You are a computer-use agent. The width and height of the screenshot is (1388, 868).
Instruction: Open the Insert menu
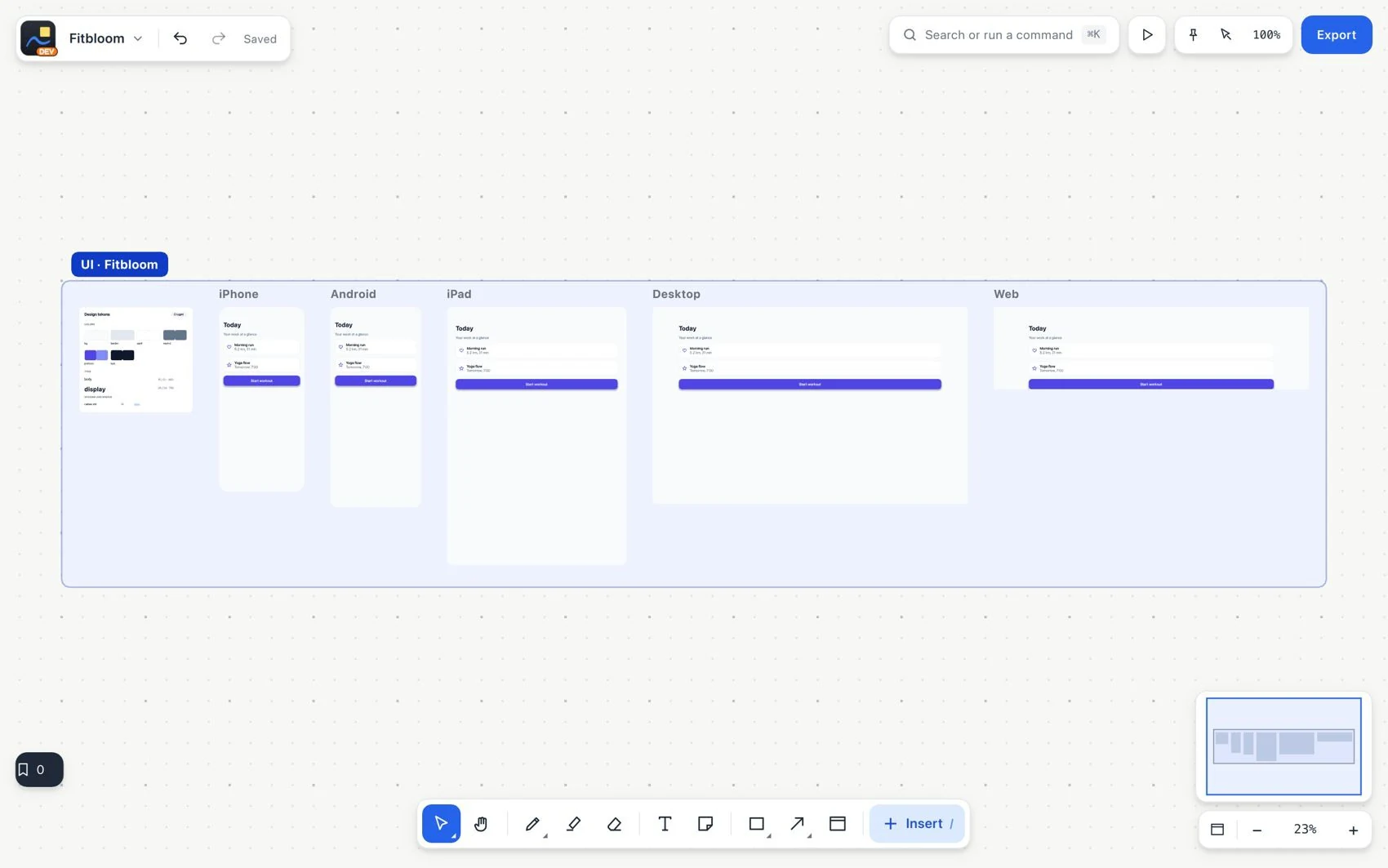point(917,823)
